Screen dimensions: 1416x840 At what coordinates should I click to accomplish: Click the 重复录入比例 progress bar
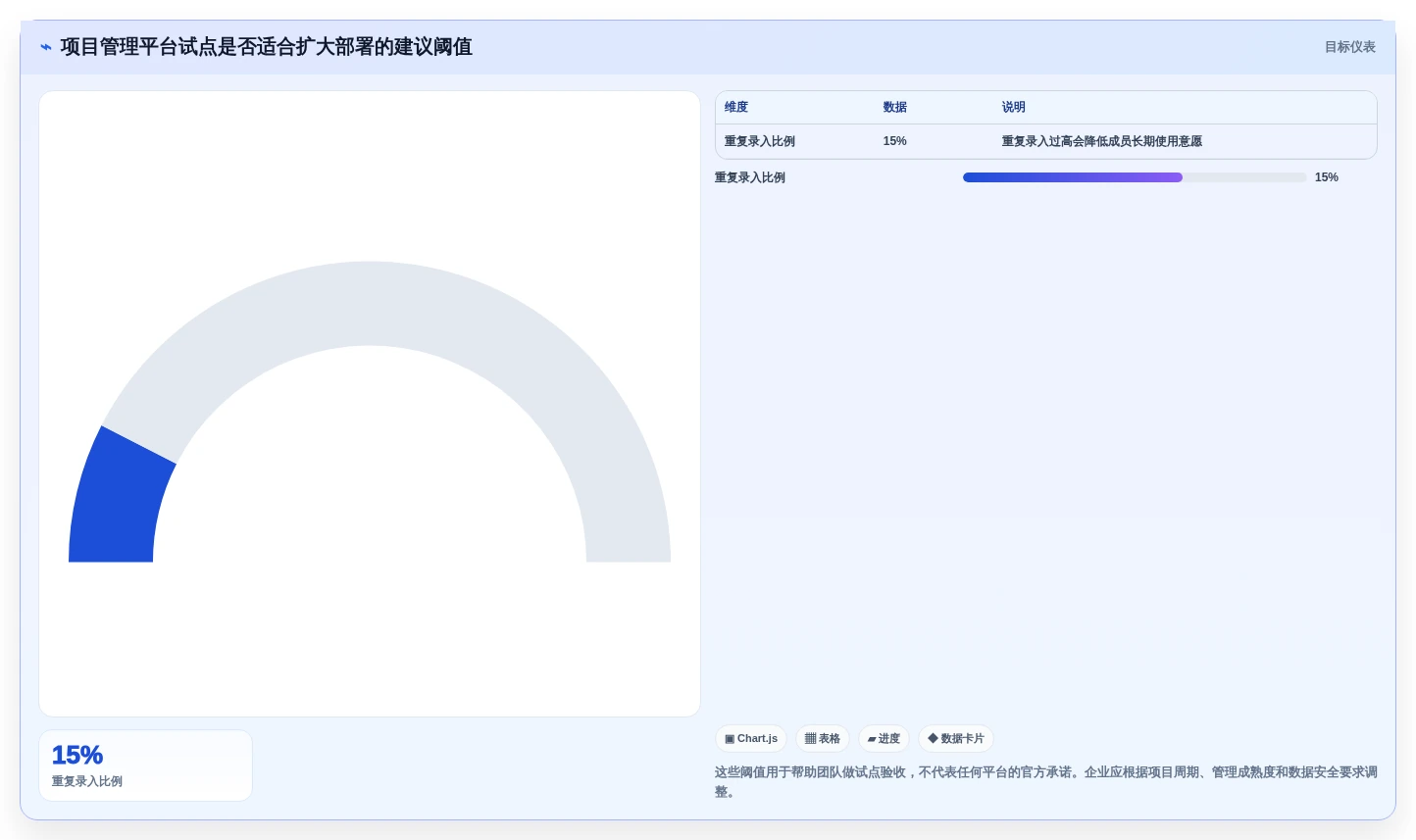pos(1135,177)
